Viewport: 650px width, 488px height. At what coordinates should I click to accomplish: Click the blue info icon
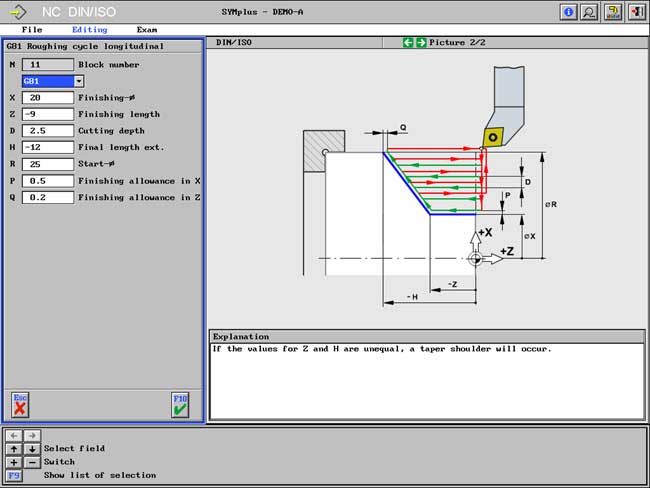pyautogui.click(x=569, y=12)
